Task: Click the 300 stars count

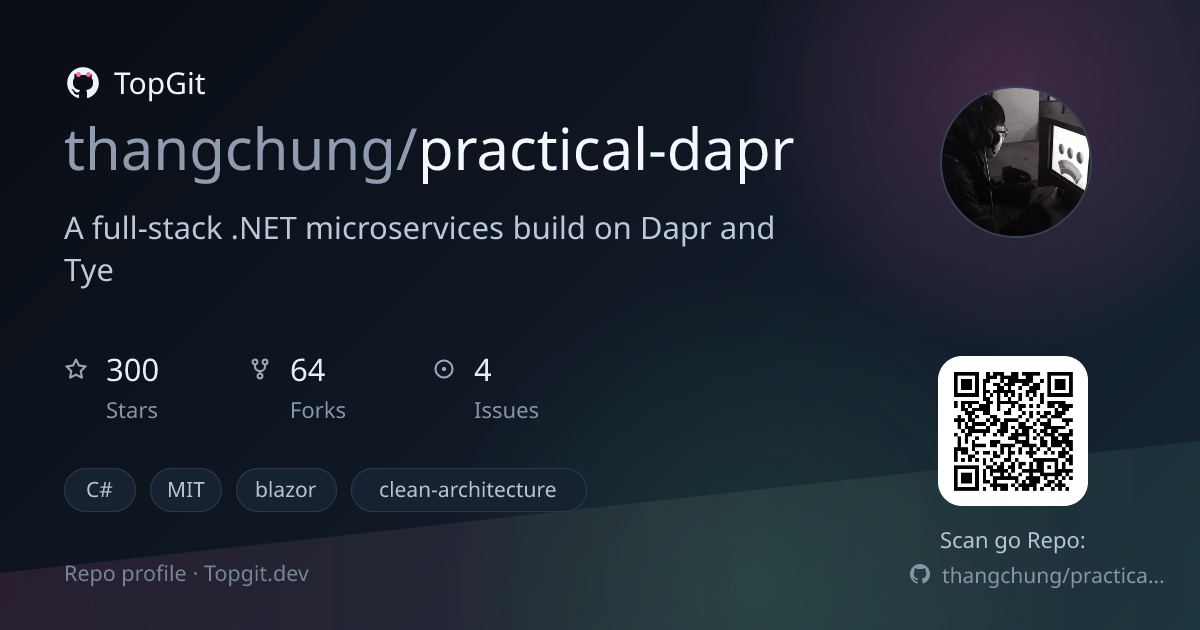Action: point(132,370)
